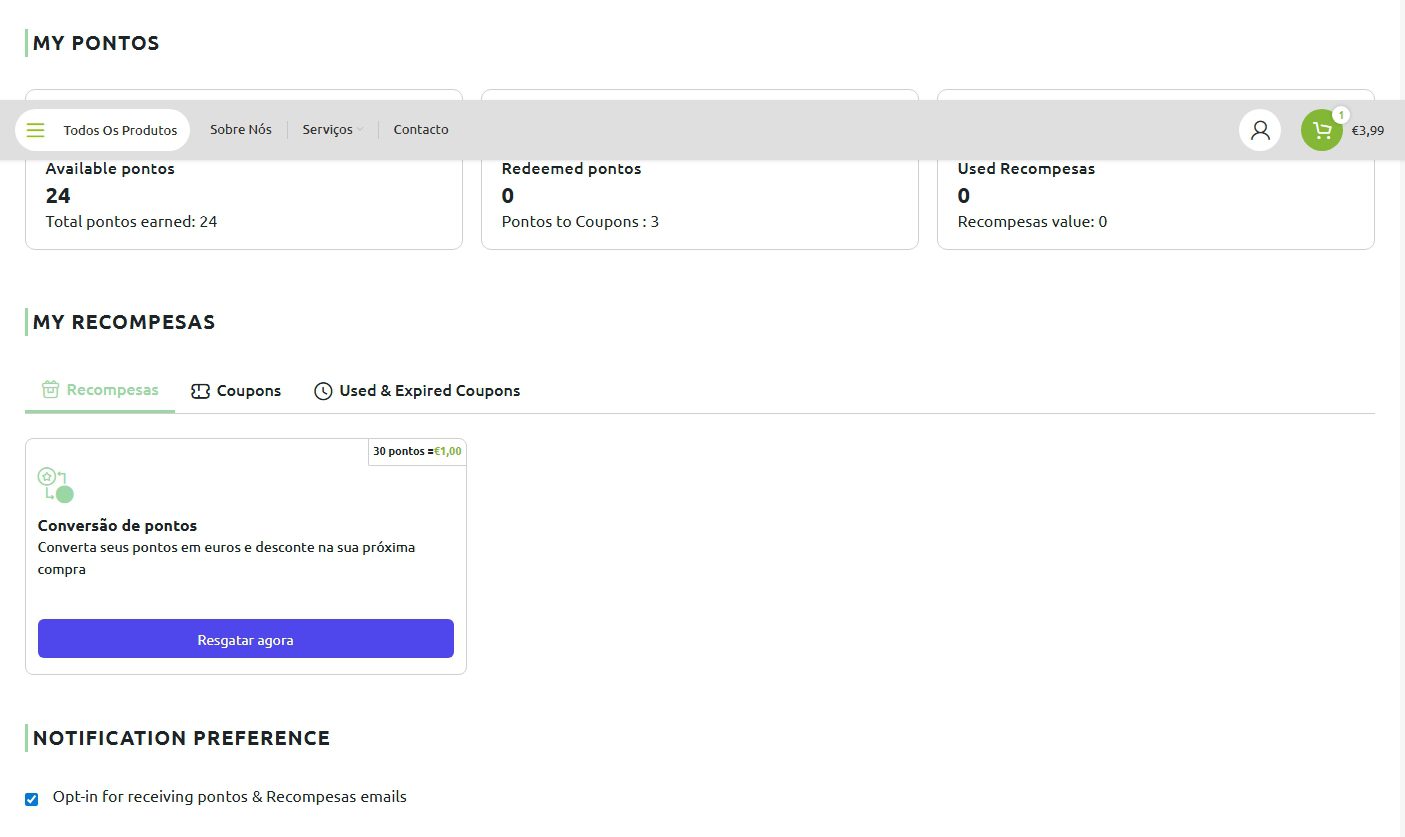Screen dimensions: 1405x837
Task: Open the hamburger menu icon
Action: (36, 130)
